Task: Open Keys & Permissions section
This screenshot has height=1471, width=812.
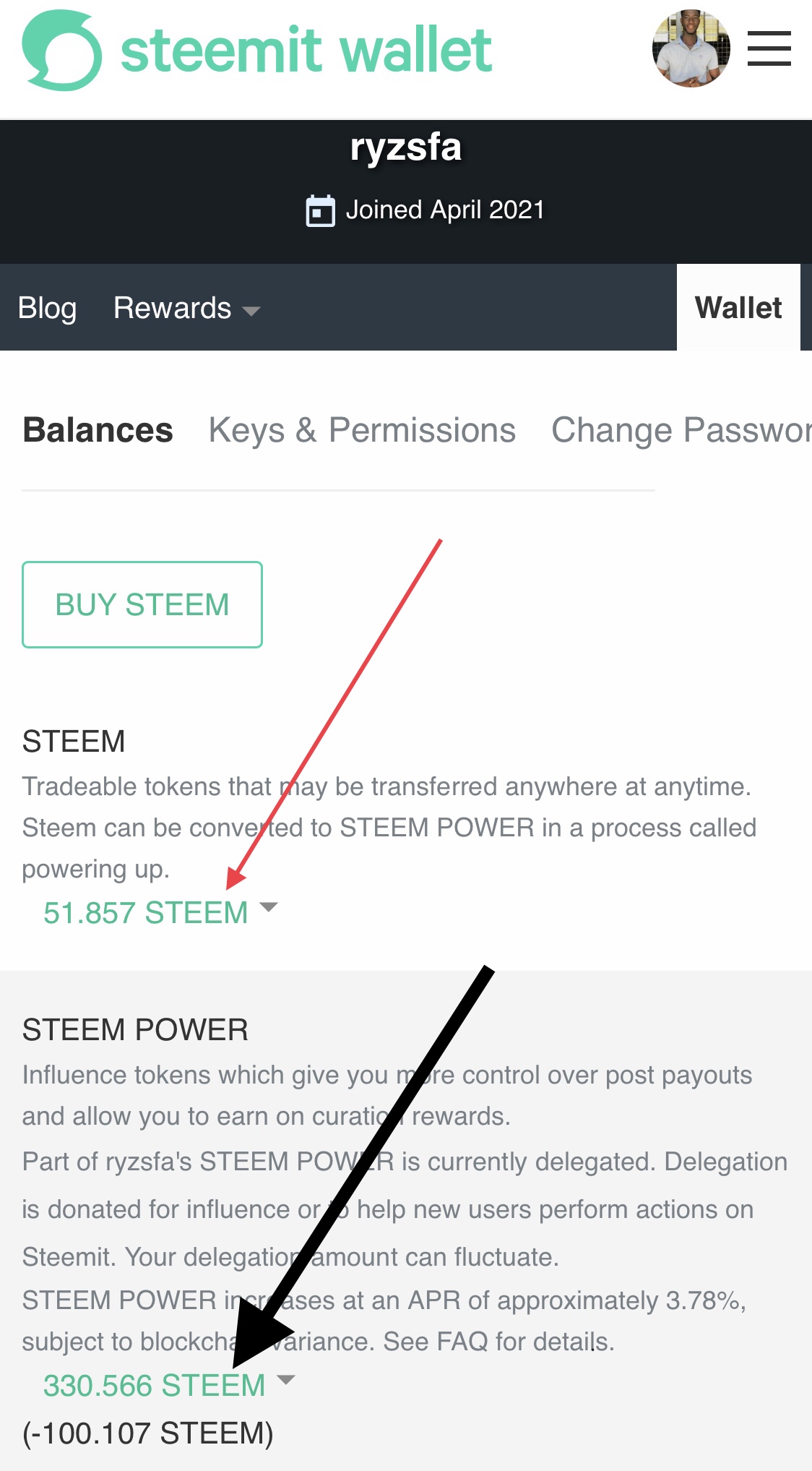Action: pyautogui.click(x=362, y=430)
